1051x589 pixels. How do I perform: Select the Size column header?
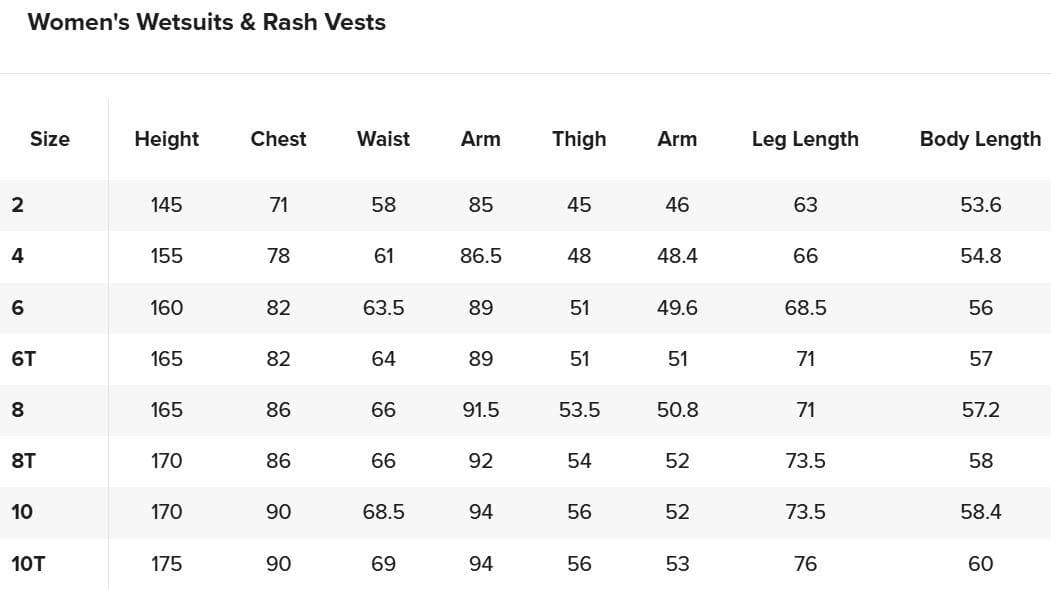click(x=50, y=139)
